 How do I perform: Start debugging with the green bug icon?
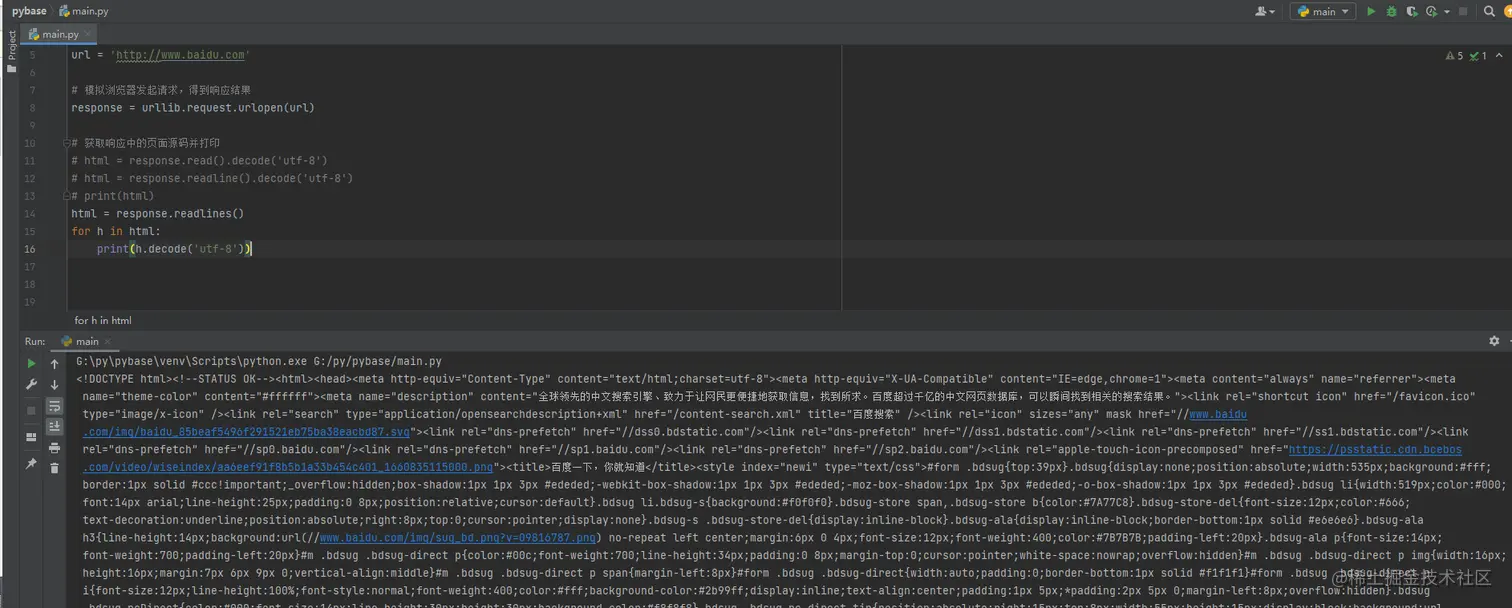tap(1391, 11)
